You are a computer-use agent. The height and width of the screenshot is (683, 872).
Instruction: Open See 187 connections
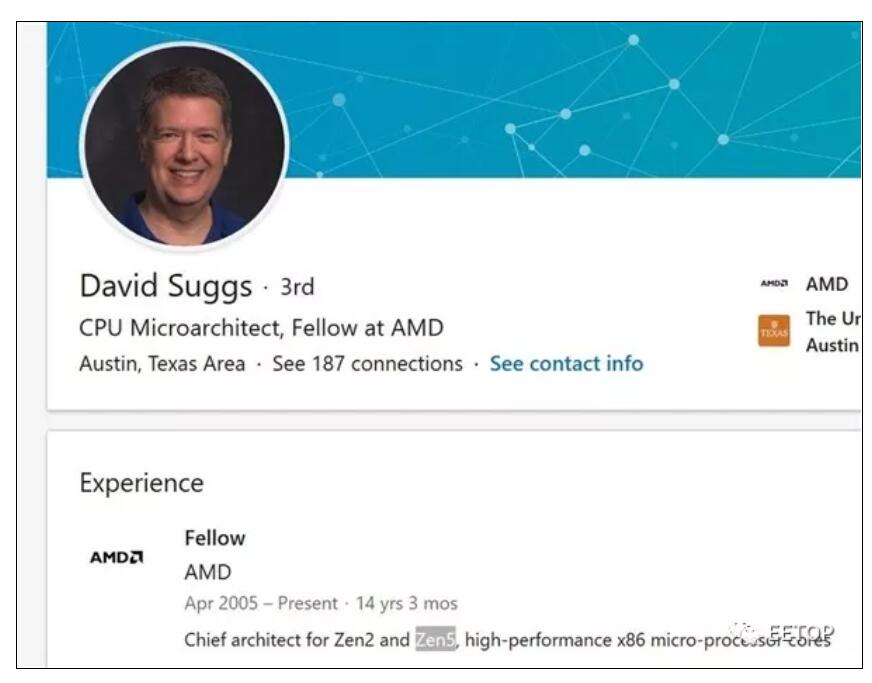[x=367, y=363]
